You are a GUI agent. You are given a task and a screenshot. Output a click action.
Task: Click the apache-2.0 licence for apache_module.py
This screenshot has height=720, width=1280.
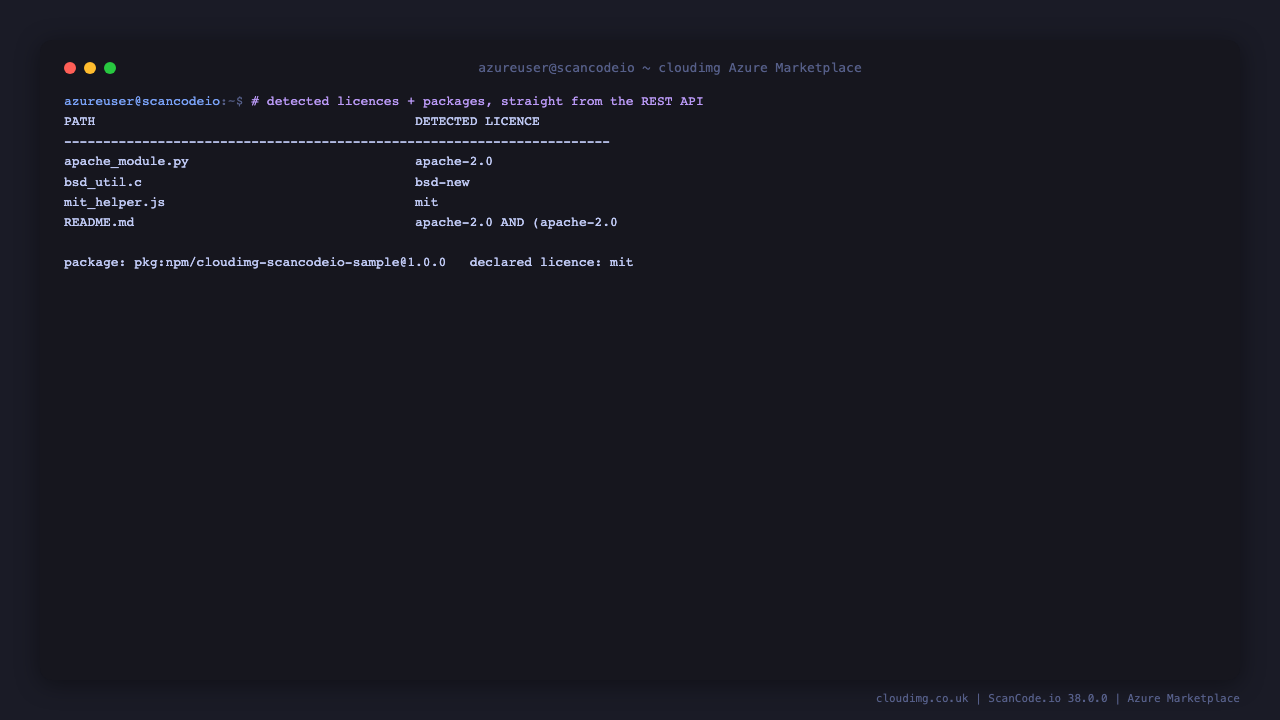coord(454,161)
